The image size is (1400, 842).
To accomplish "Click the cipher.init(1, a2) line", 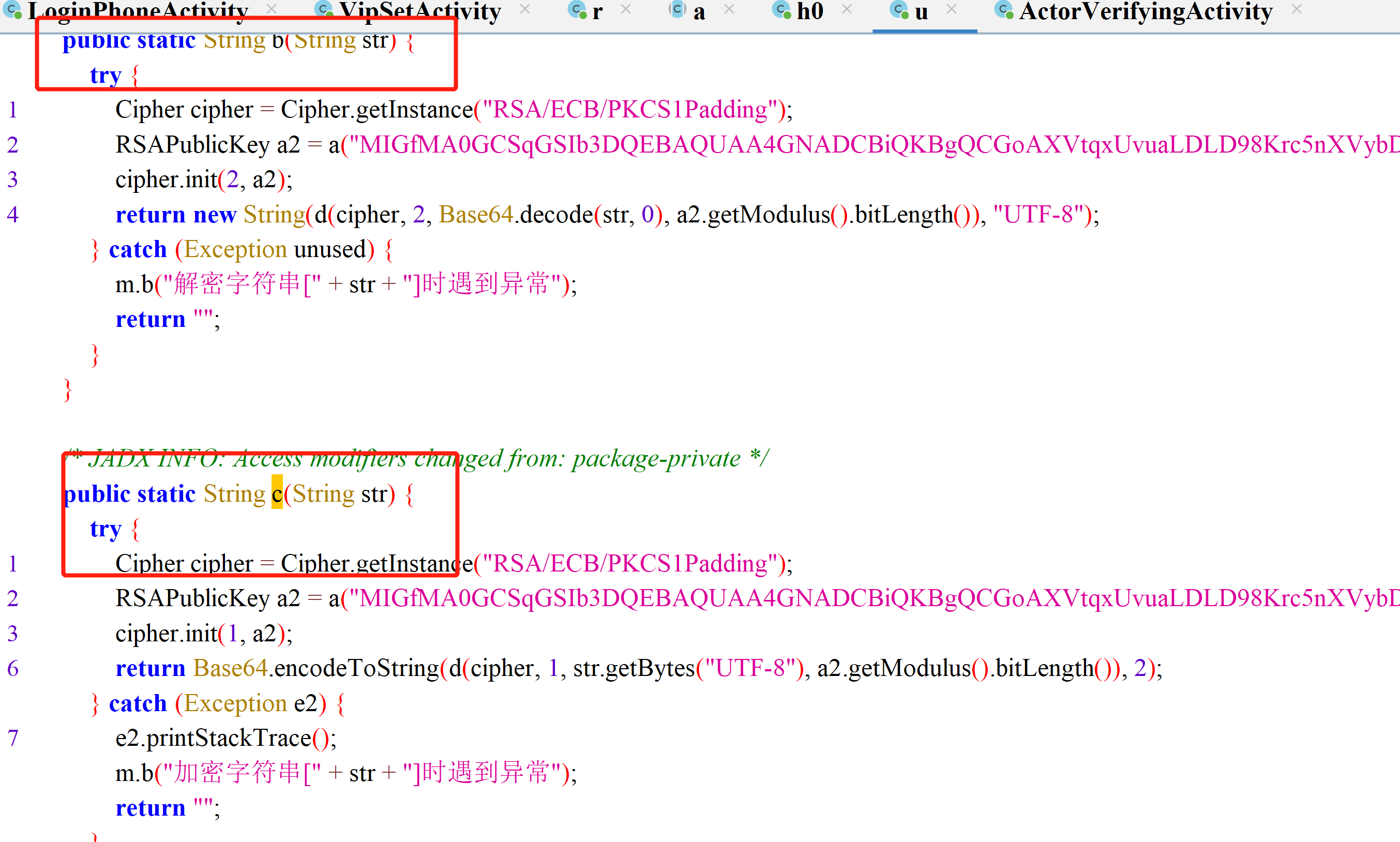I will tap(204, 633).
